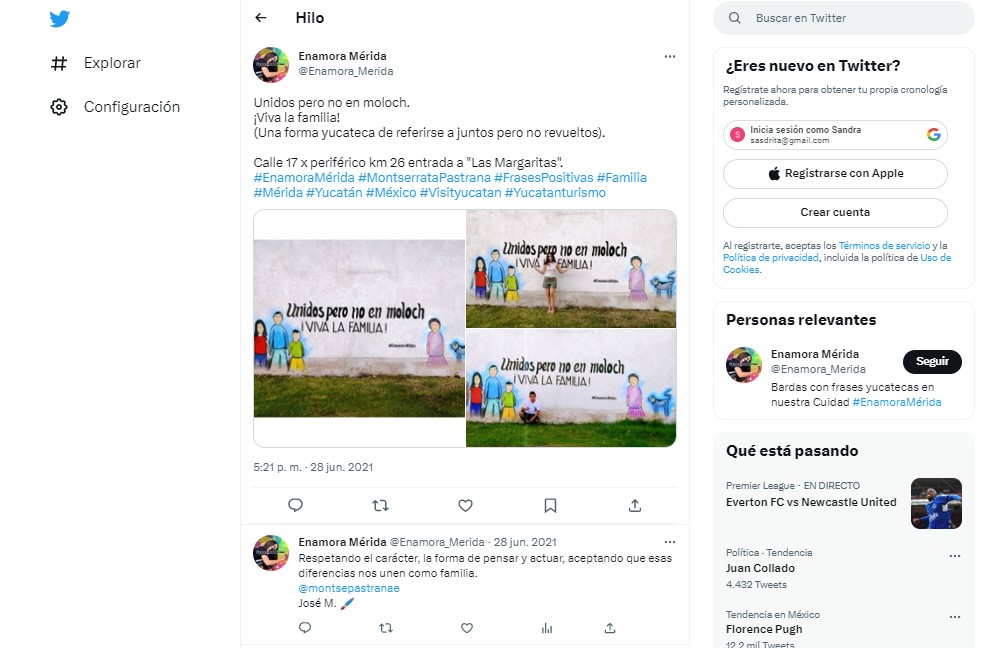
Task: Like the reply tweet by Enamora Mérida
Action: [x=467, y=628]
